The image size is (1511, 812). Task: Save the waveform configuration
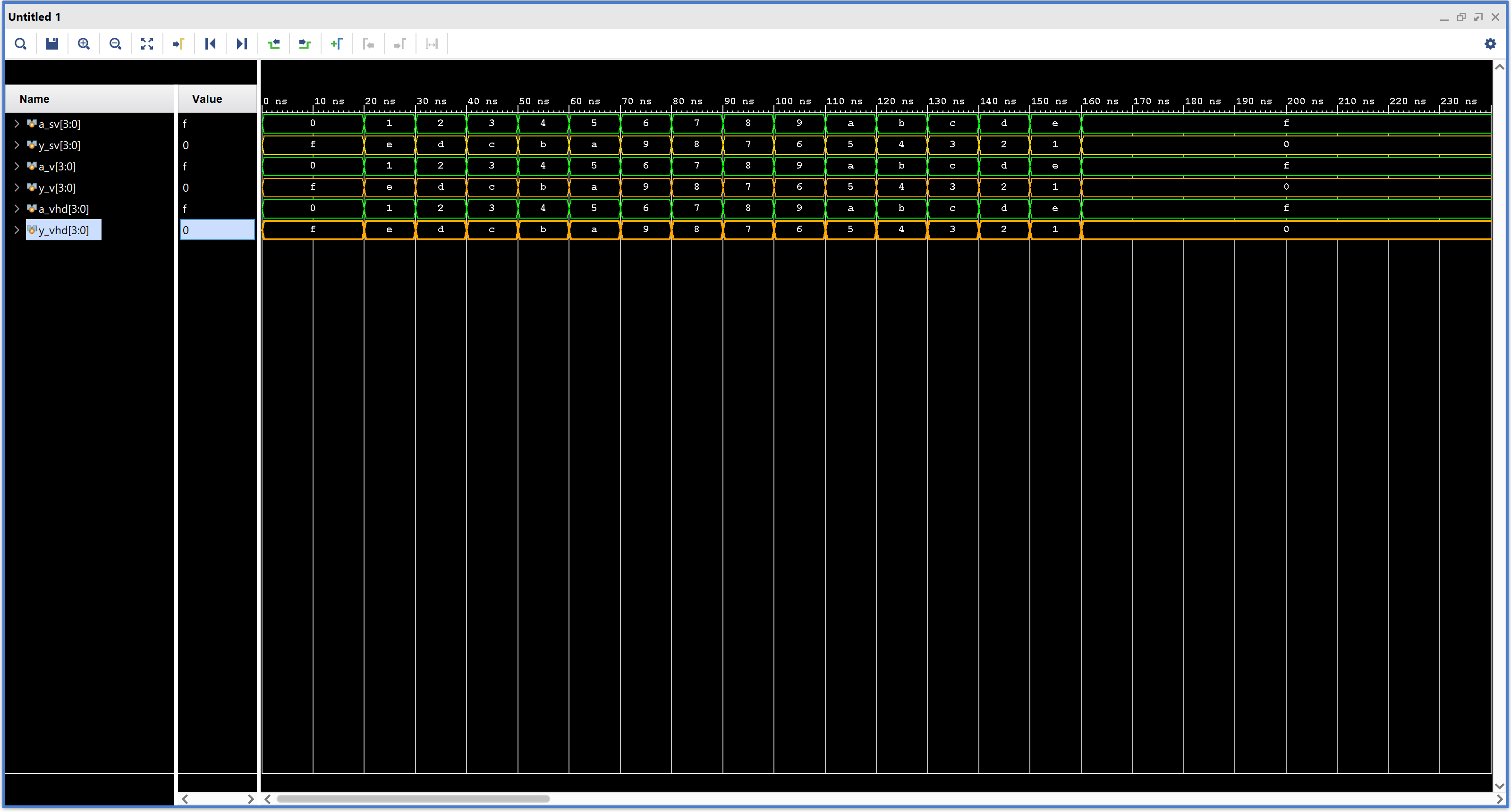tap(52, 44)
